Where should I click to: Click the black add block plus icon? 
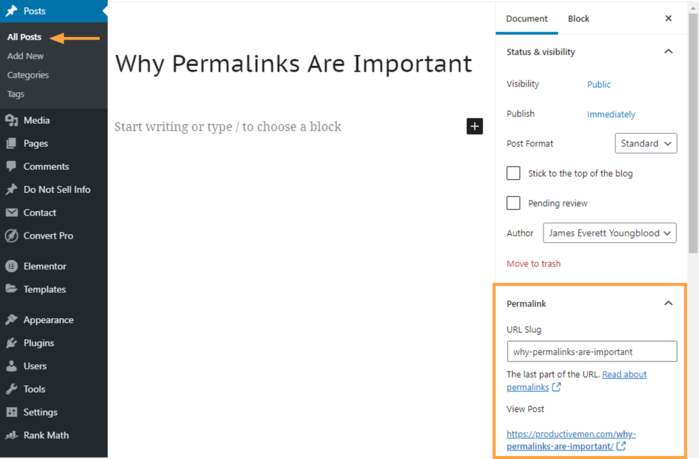tap(475, 126)
